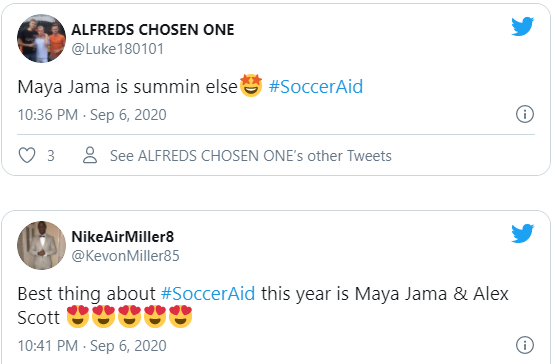The width and height of the screenshot is (555, 364).
Task: Click the person icon beside See other Tweets
Action: click(x=90, y=155)
